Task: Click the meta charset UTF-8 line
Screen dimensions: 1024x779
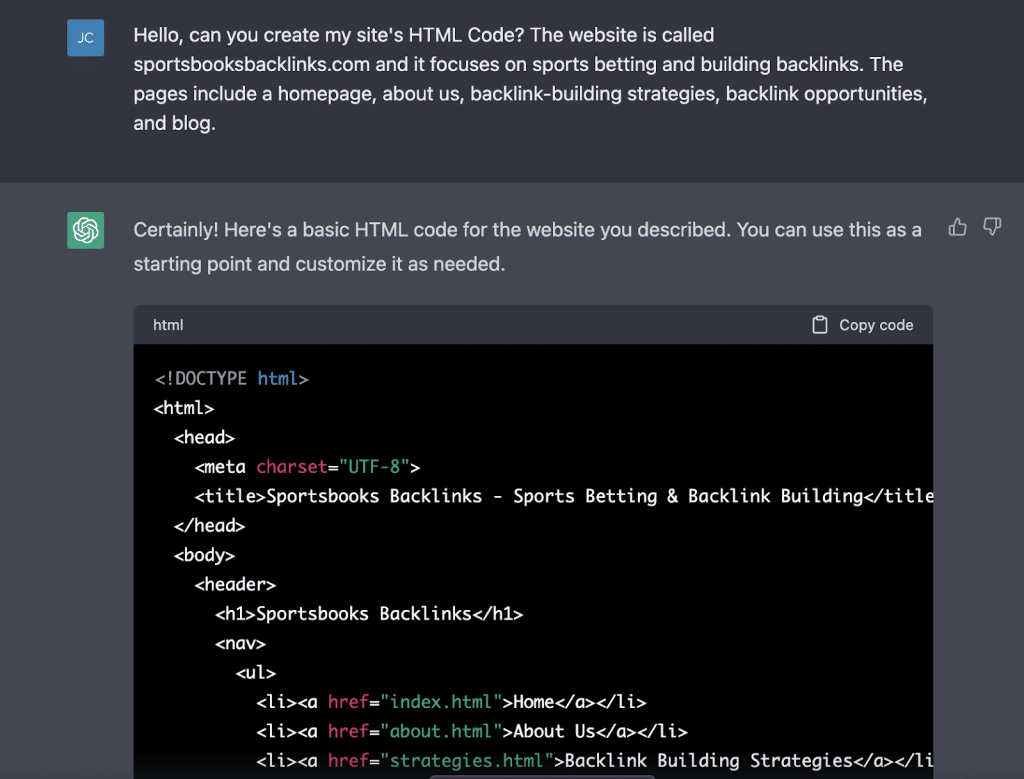Action: click(308, 467)
